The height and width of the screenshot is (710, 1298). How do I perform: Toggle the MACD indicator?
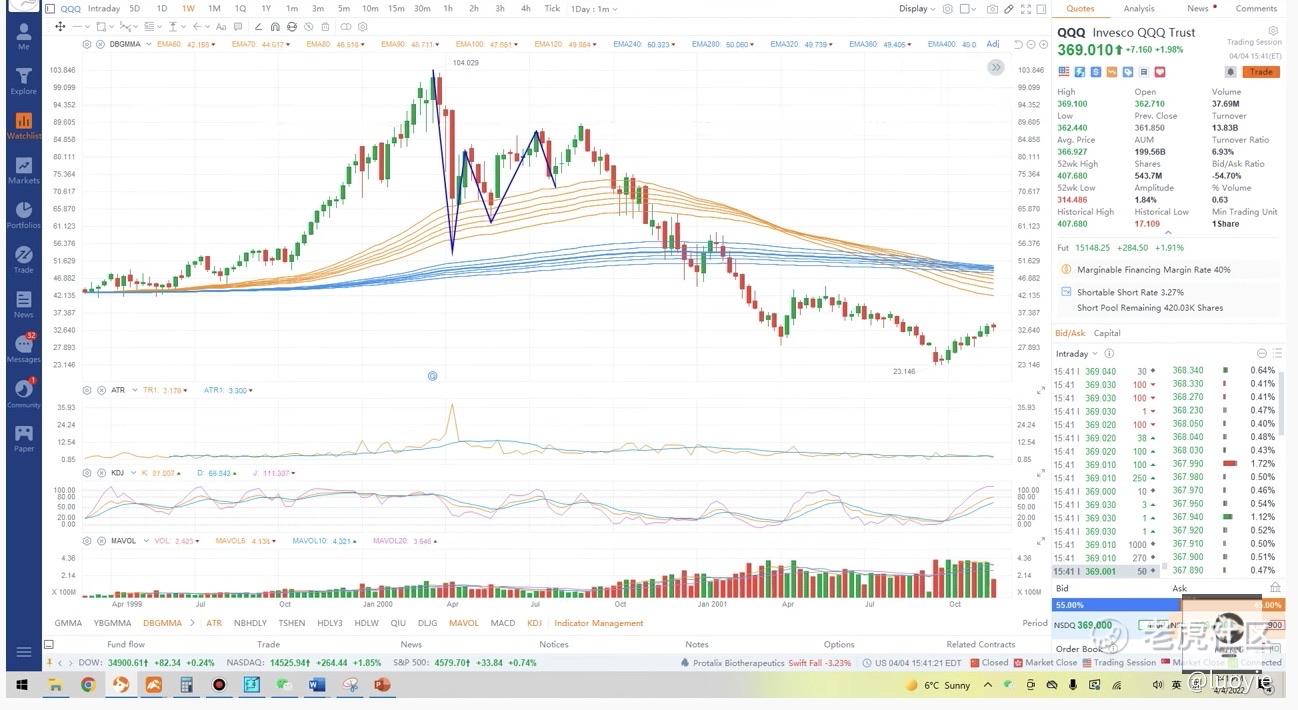coord(503,623)
